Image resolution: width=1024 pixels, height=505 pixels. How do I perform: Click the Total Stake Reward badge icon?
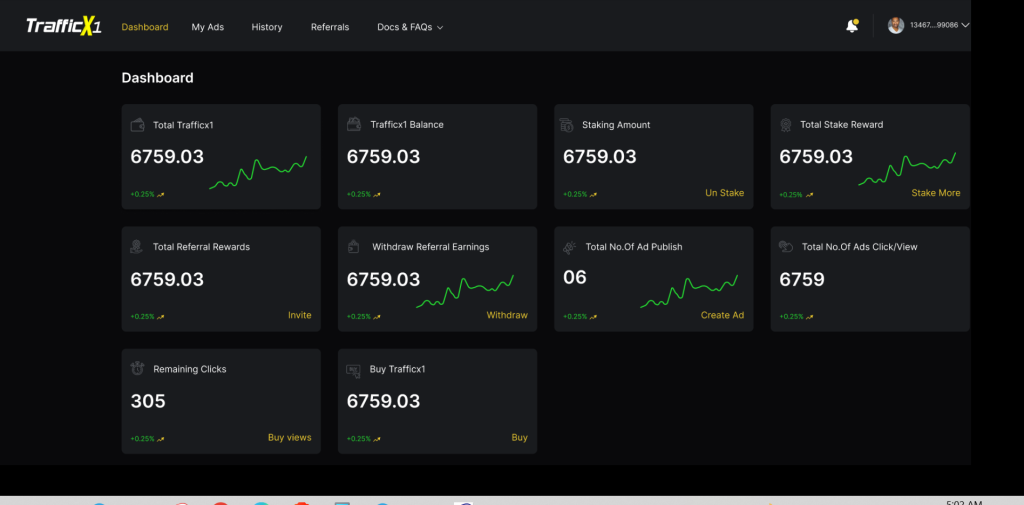point(786,125)
